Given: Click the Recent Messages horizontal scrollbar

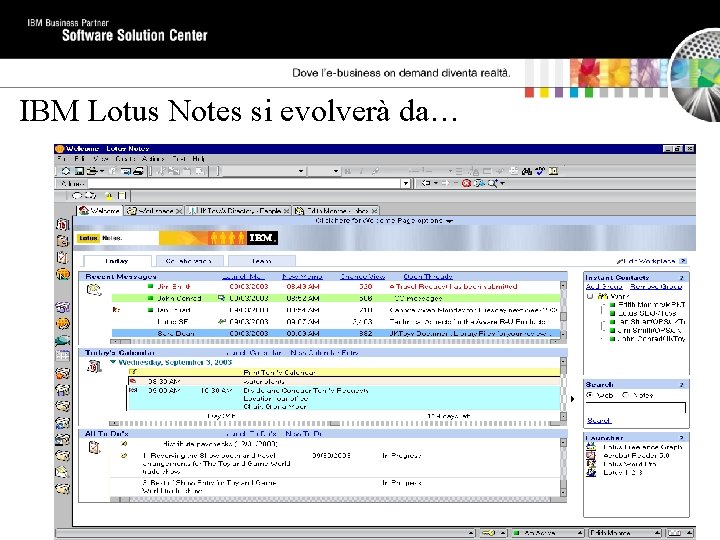Looking at the screenshot, I should point(335,342).
